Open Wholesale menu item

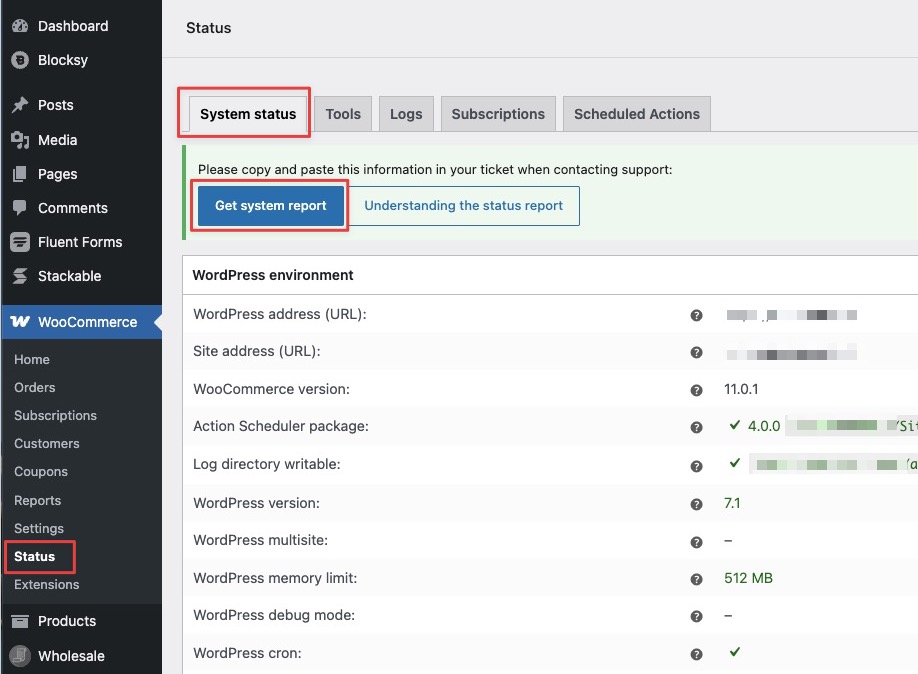[x=71, y=656]
